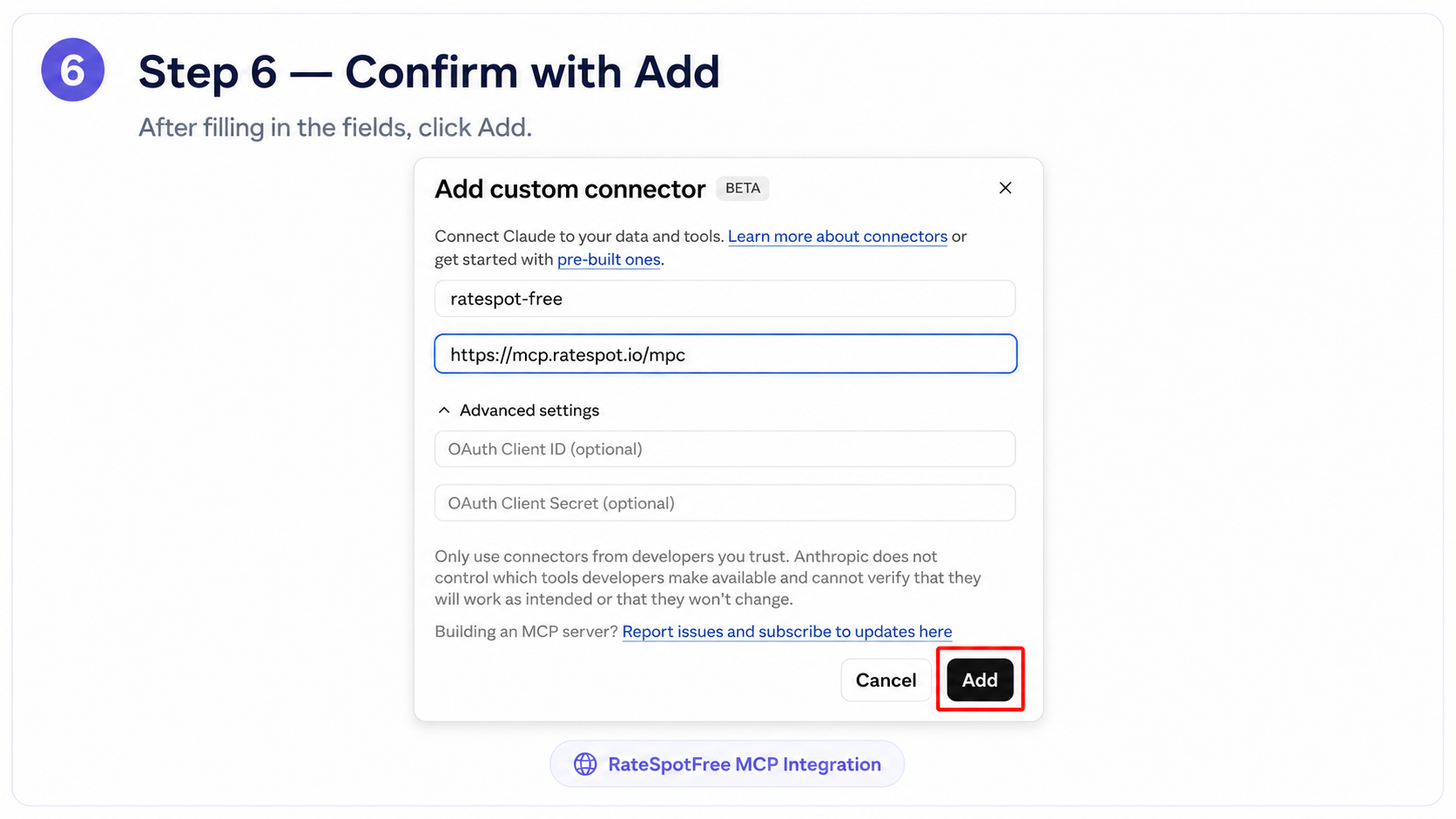1456x819 pixels.
Task: Click the OAuth Client Secret field
Action: 725,503
